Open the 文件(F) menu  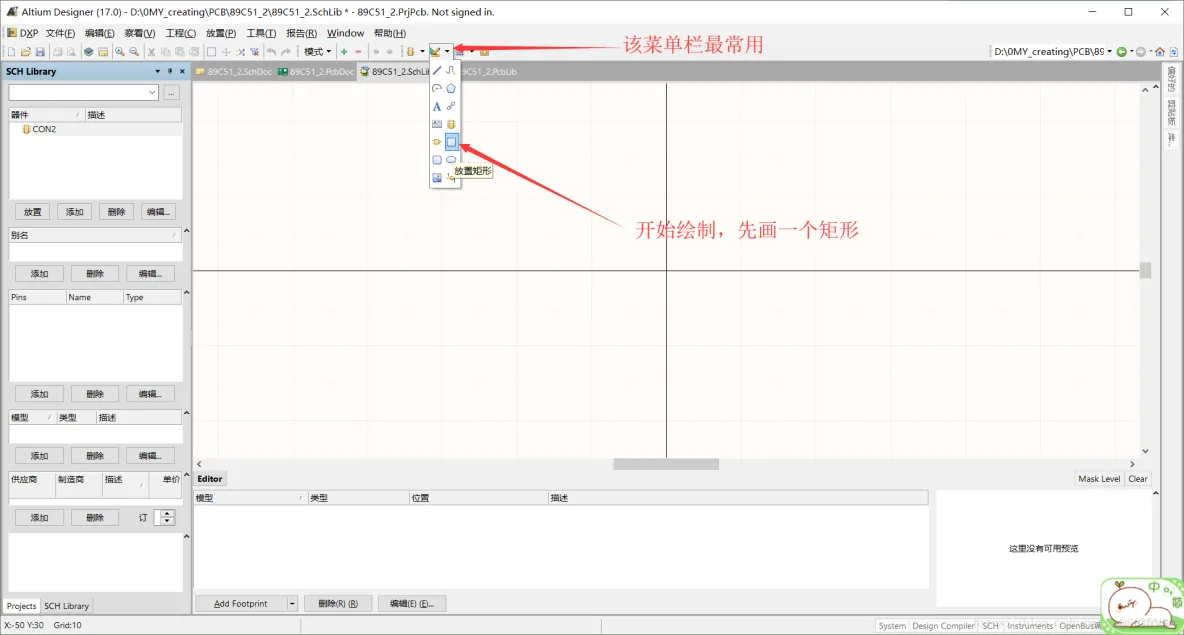point(60,33)
